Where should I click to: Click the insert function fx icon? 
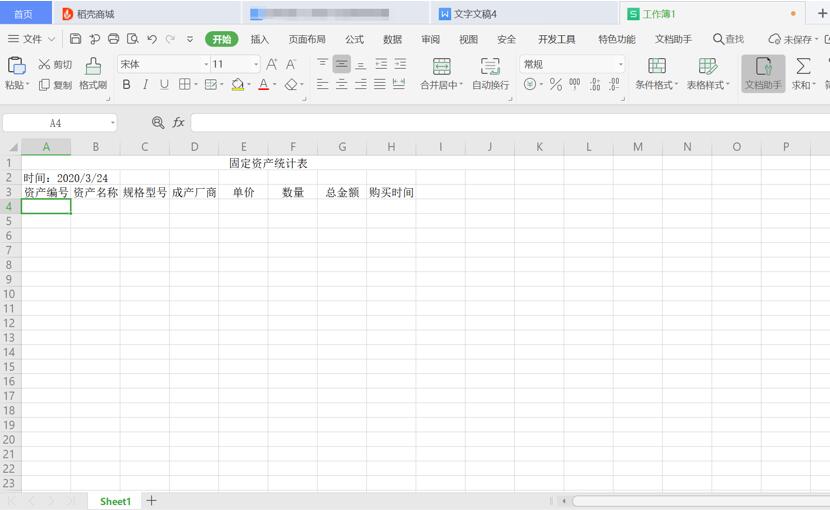pyautogui.click(x=178, y=123)
